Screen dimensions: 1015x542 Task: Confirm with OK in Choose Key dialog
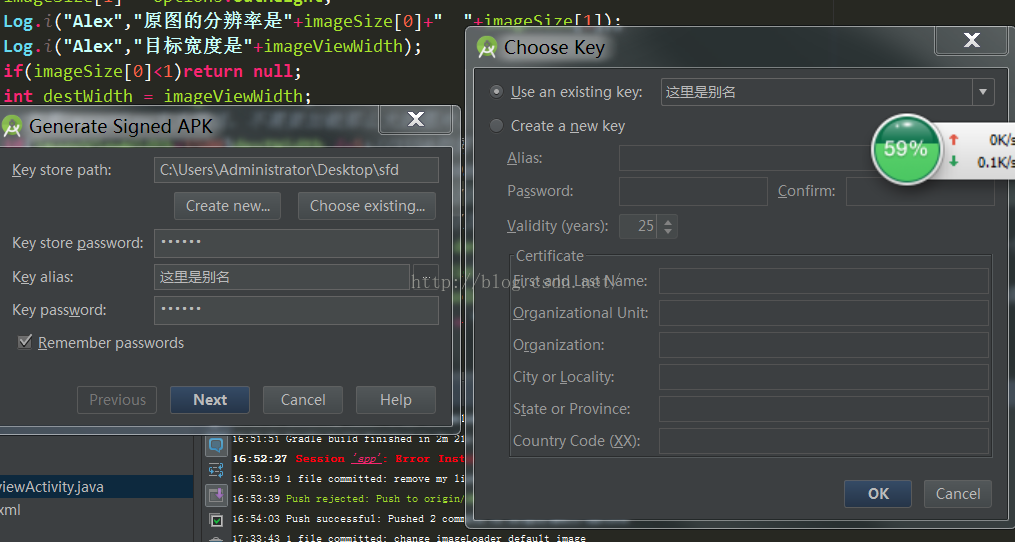click(x=878, y=493)
